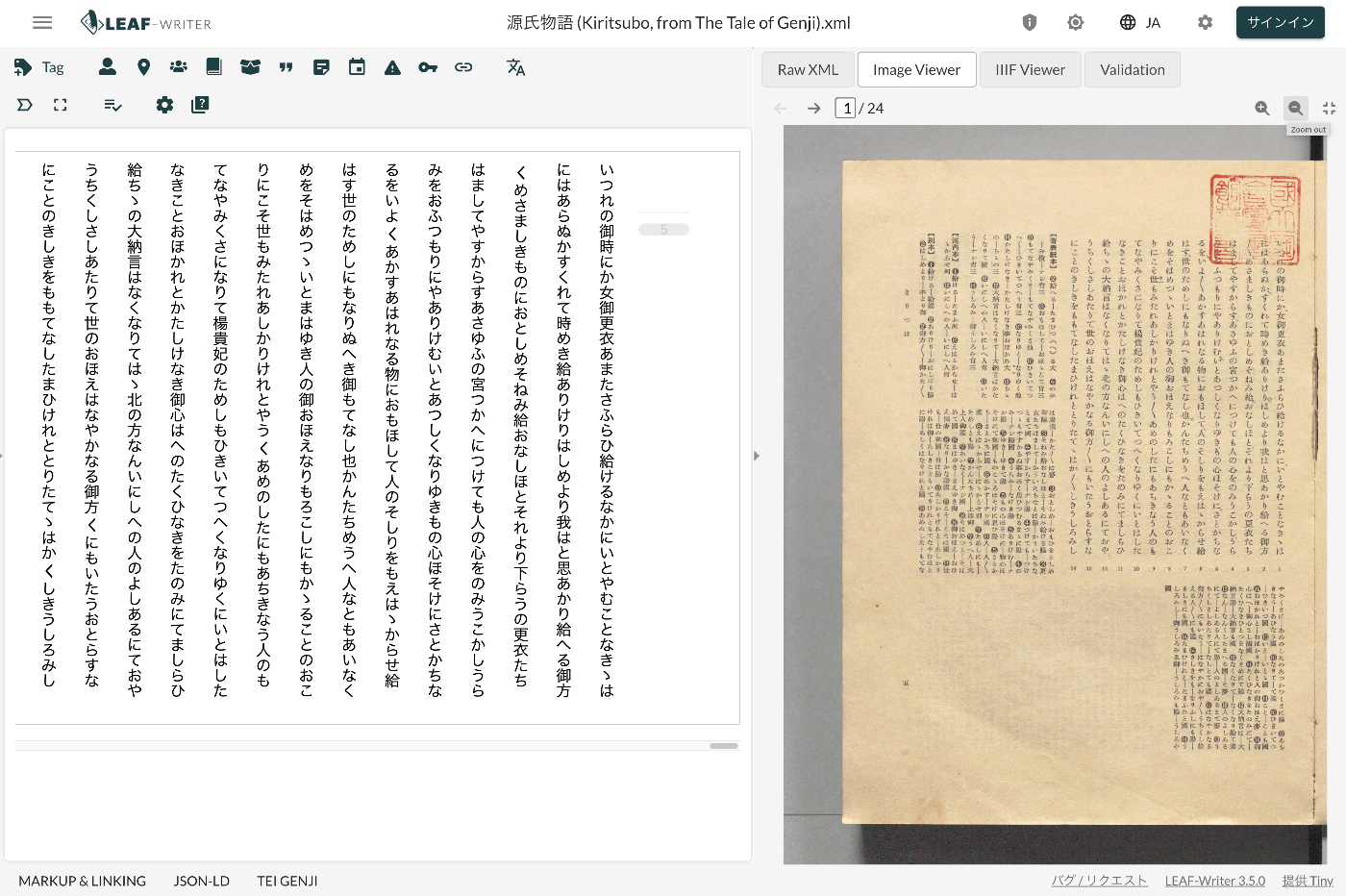Click the translation icon
1346x896 pixels.
point(515,66)
